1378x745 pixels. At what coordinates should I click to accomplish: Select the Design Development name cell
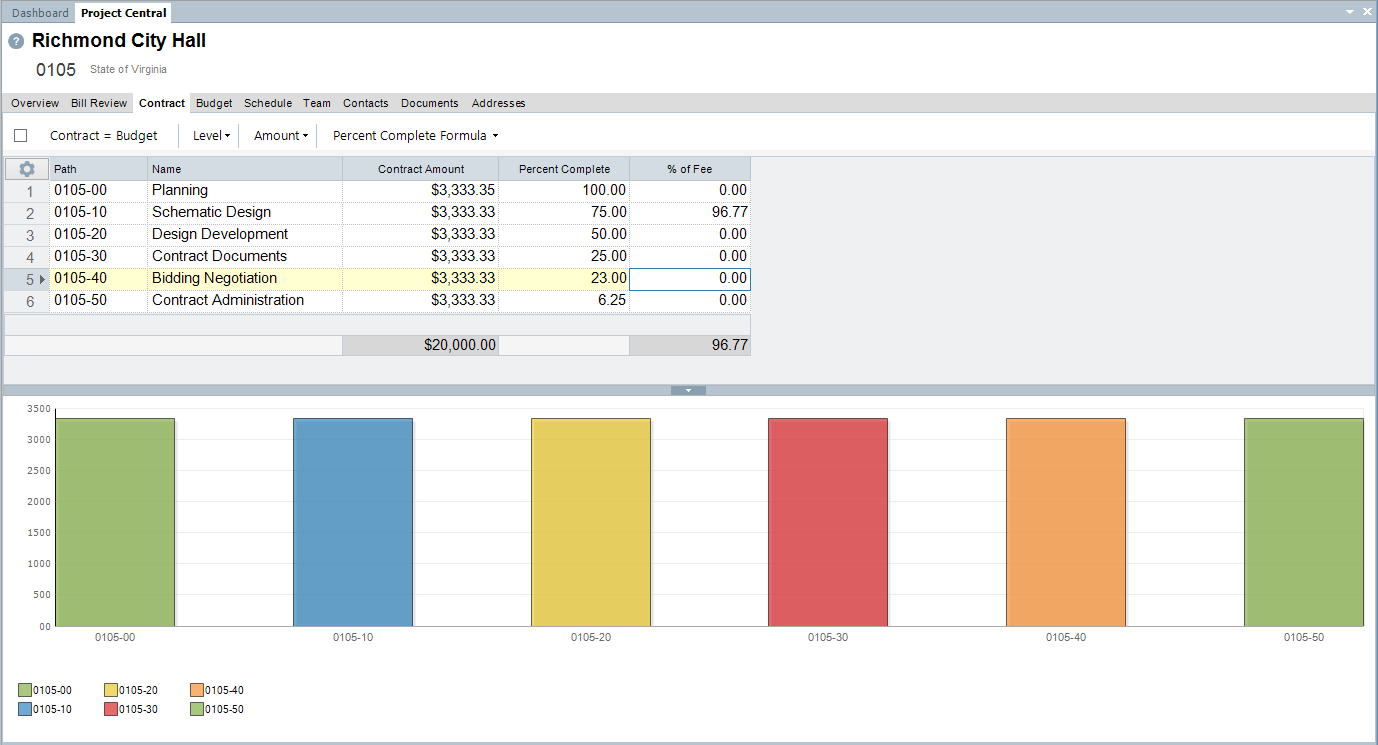[x=245, y=235]
